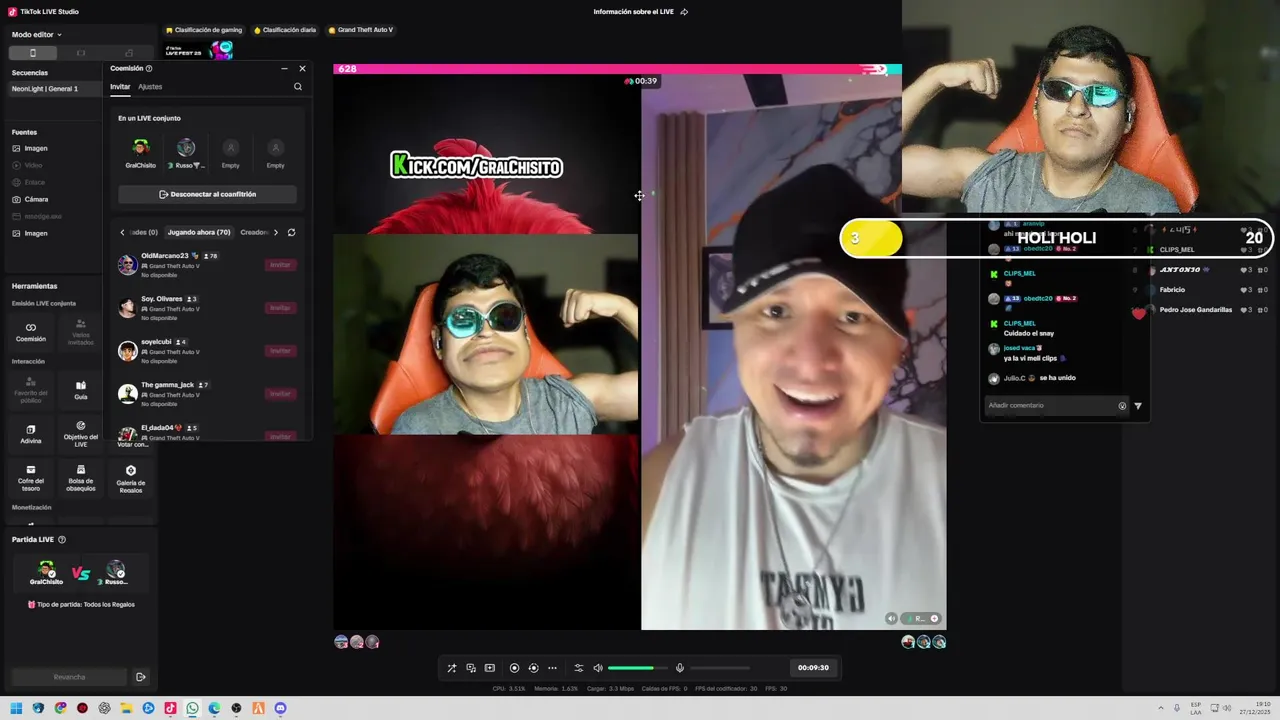Image resolution: width=1280 pixels, height=720 pixels.
Task: Select the portrait phone layout icon
Action: coord(32,53)
